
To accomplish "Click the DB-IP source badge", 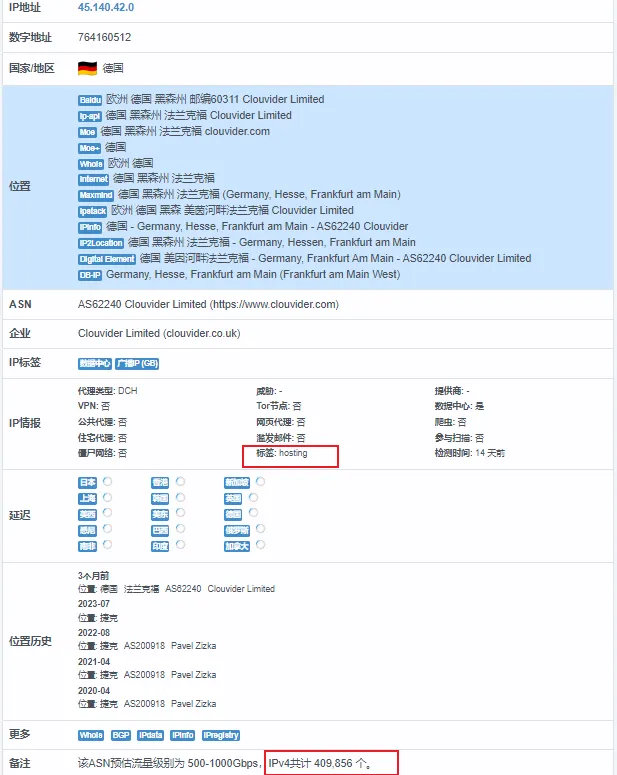I will tap(90, 275).
